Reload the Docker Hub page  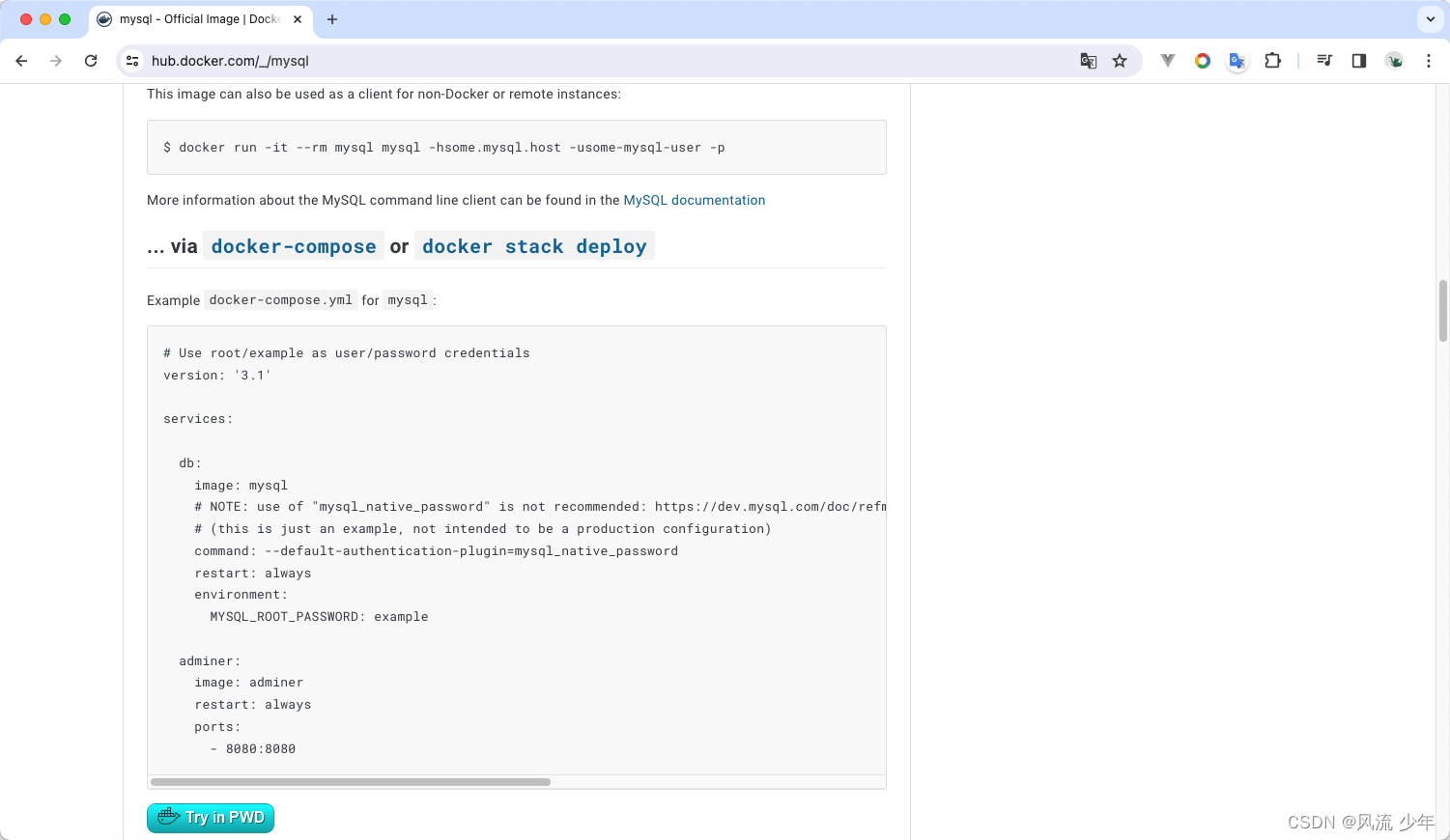click(91, 61)
